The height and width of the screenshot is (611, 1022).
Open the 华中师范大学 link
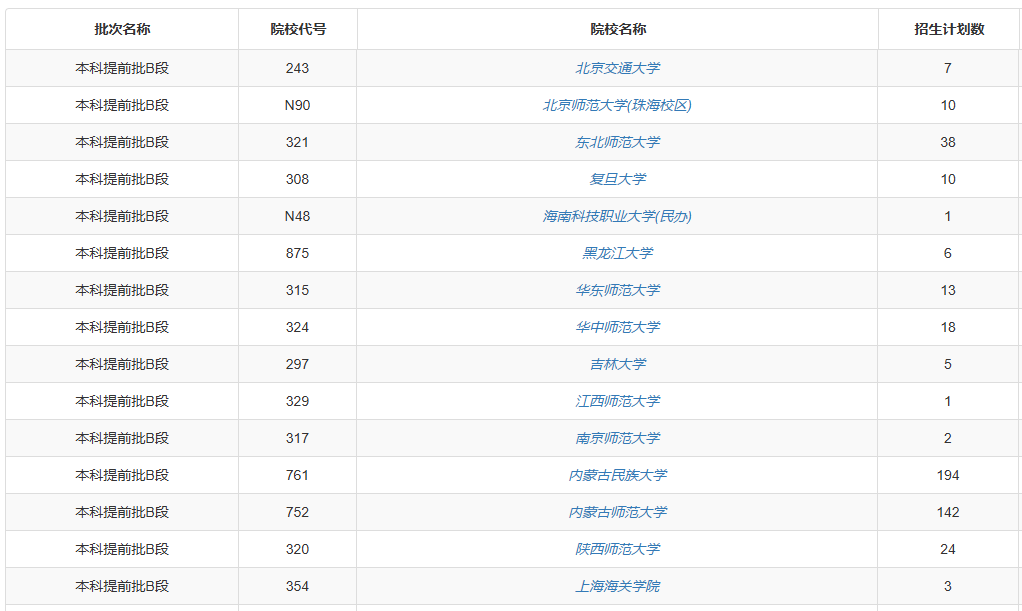pyautogui.click(x=617, y=327)
